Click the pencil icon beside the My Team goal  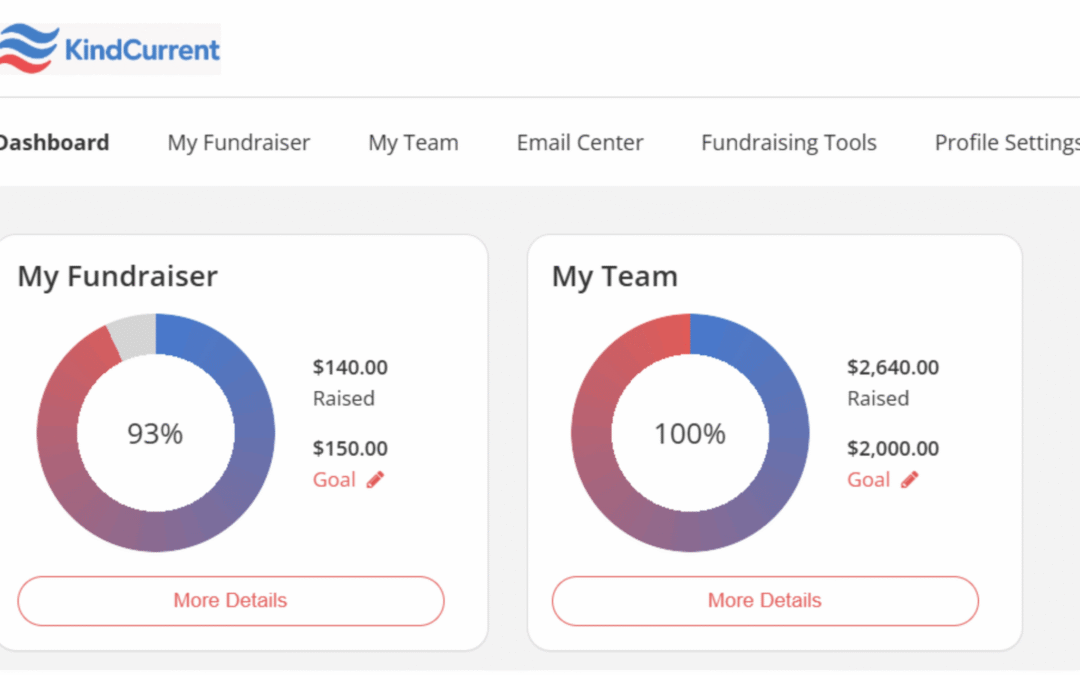pos(909,480)
